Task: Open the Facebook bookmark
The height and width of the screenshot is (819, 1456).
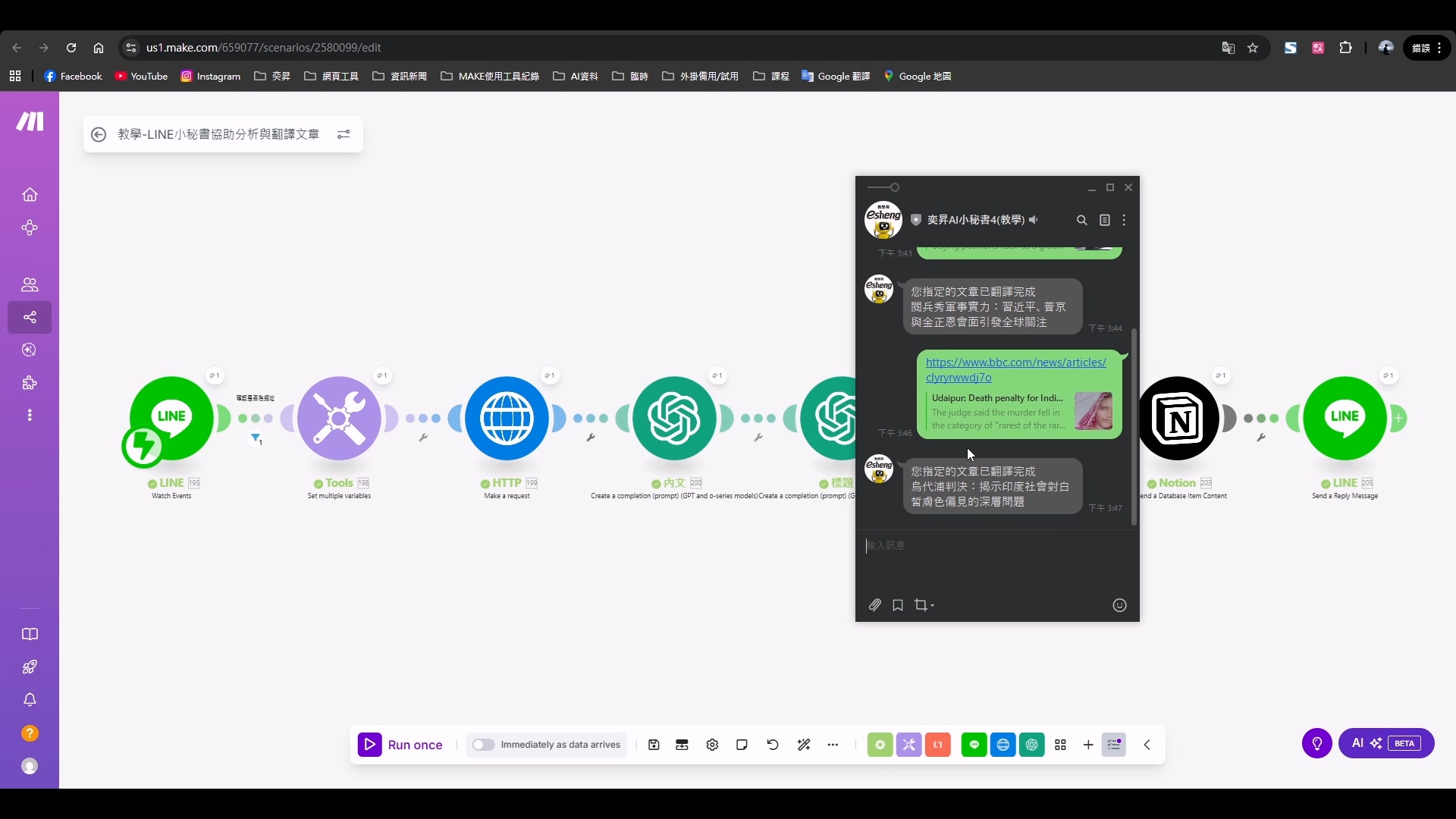Action: coord(74,76)
